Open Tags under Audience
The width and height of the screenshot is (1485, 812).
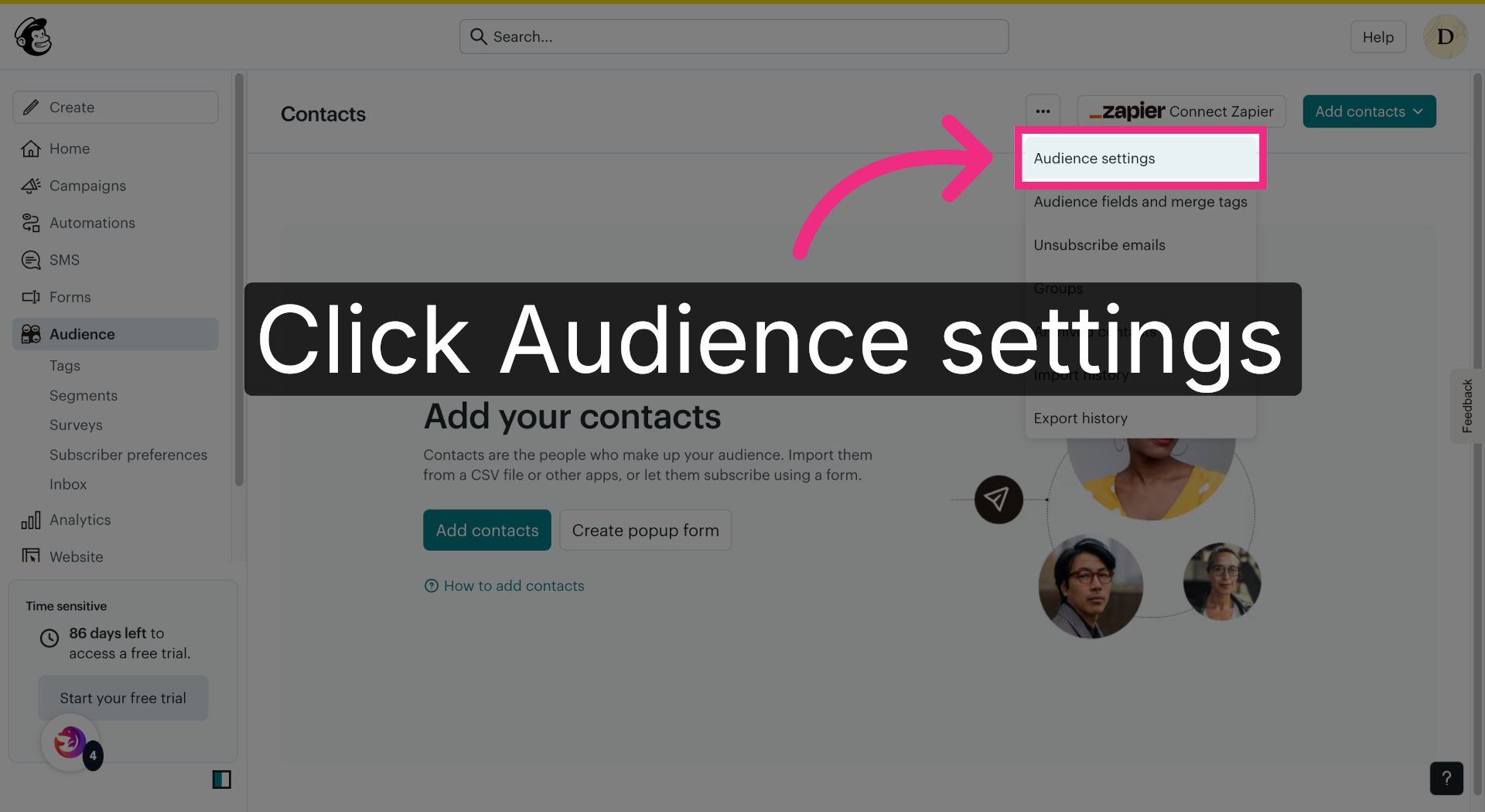click(65, 366)
